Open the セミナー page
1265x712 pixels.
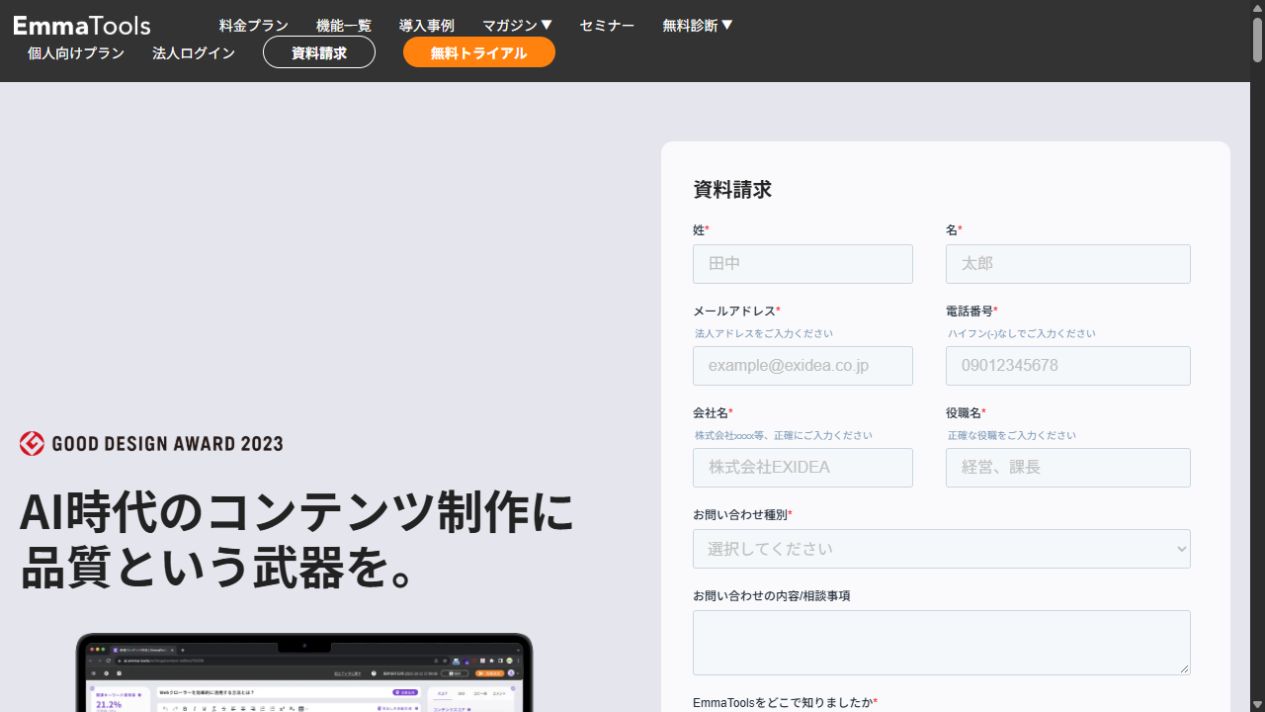[607, 25]
